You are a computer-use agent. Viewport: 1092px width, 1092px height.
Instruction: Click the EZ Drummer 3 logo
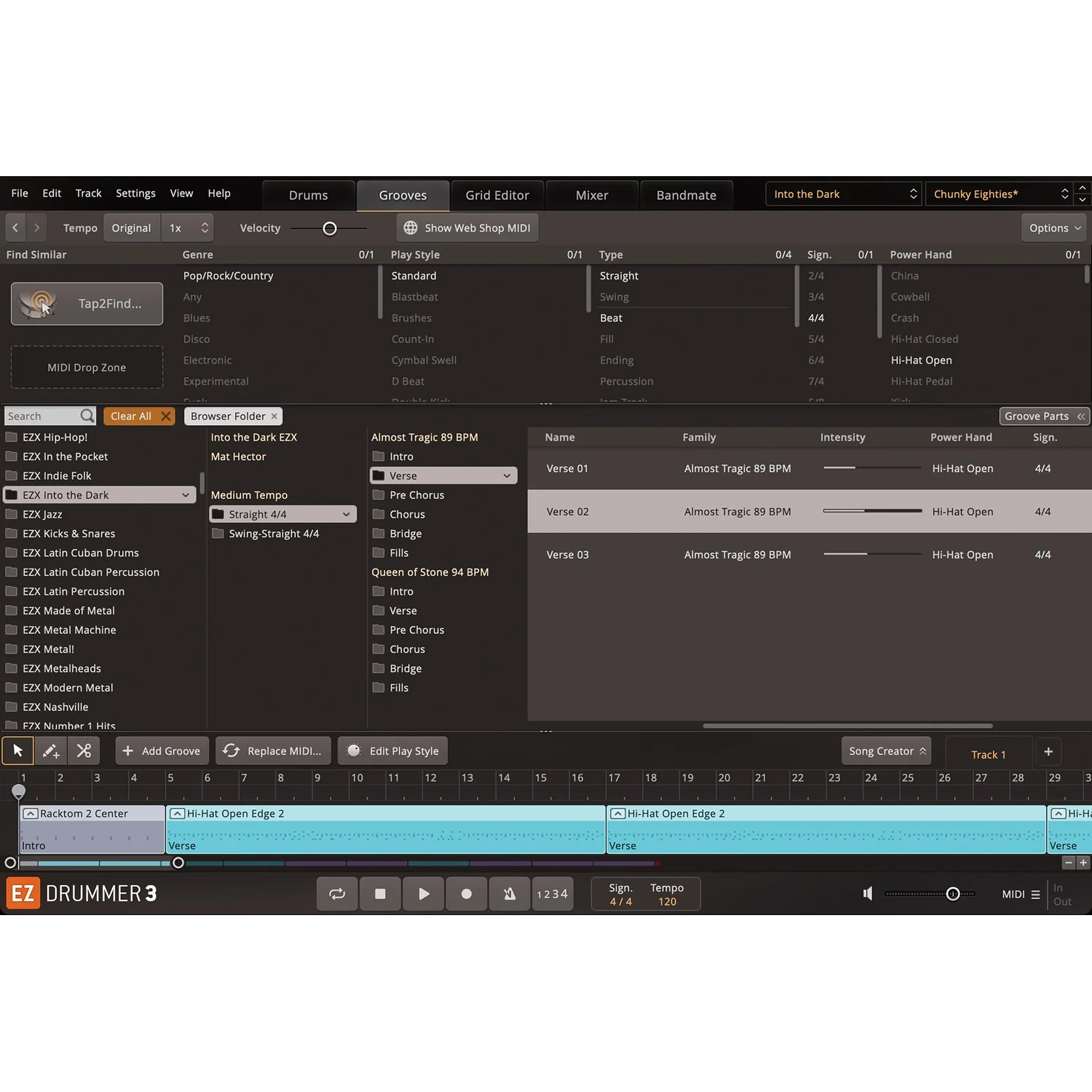[x=82, y=893]
